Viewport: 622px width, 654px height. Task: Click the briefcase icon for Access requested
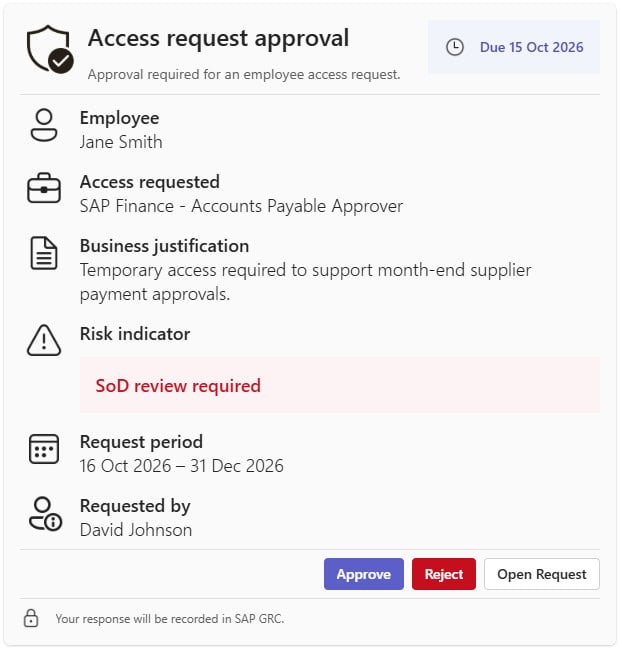coord(44,188)
